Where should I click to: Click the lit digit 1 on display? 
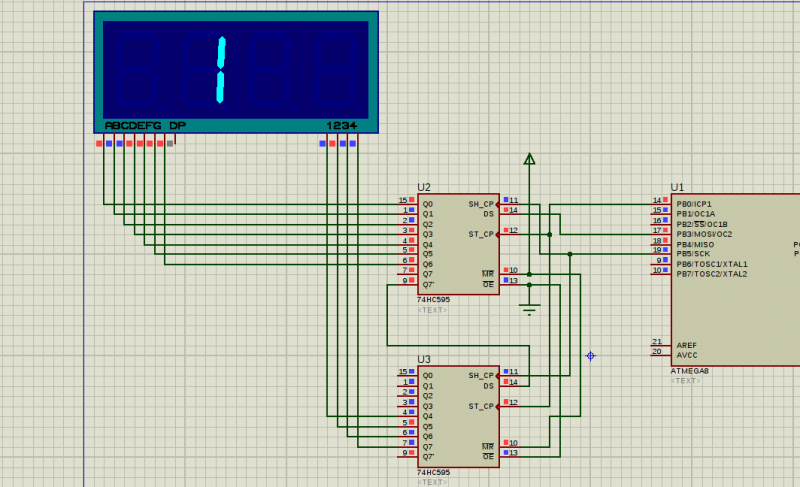click(220, 70)
